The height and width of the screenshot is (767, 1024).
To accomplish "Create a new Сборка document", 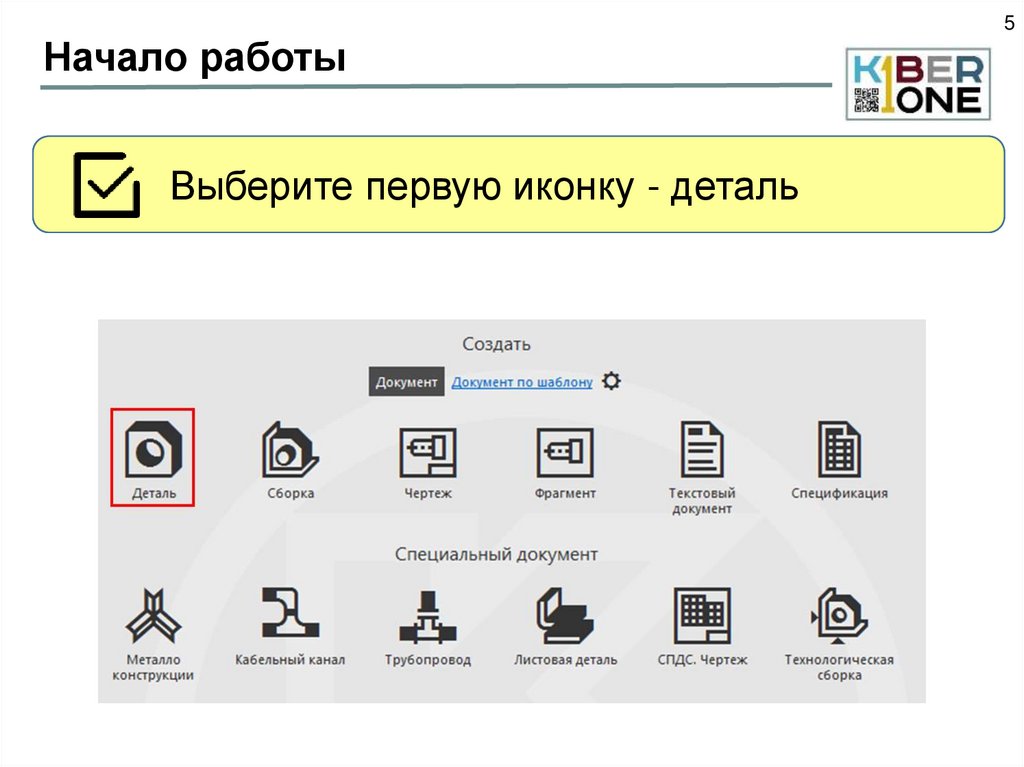I will 290,450.
